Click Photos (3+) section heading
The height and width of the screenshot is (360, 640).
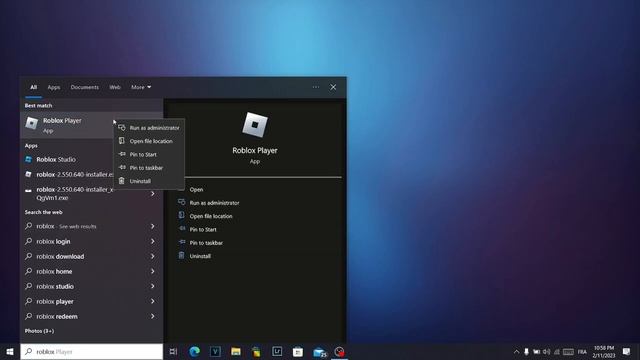pyautogui.click(x=39, y=331)
